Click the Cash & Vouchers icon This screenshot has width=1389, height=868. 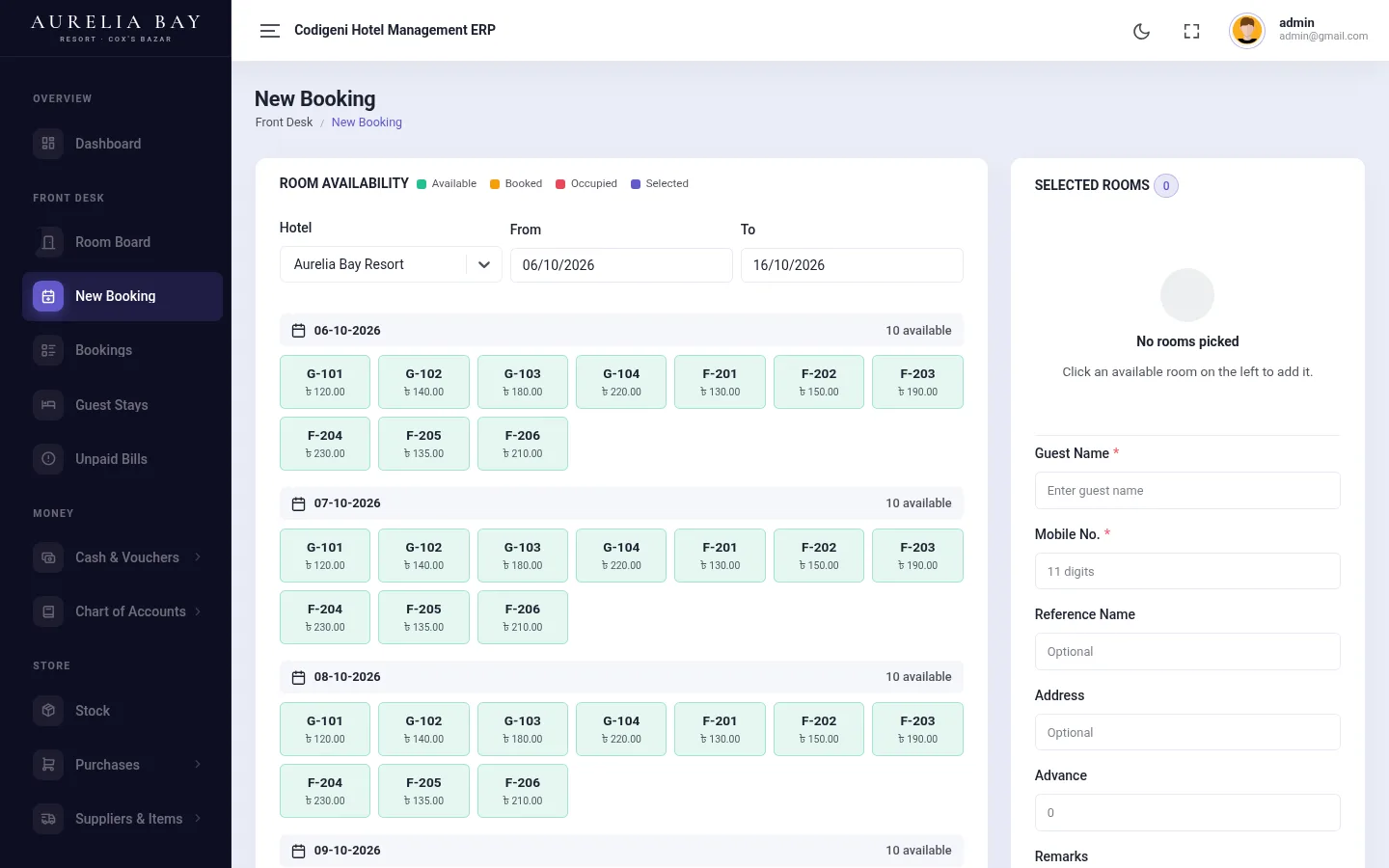(x=48, y=557)
